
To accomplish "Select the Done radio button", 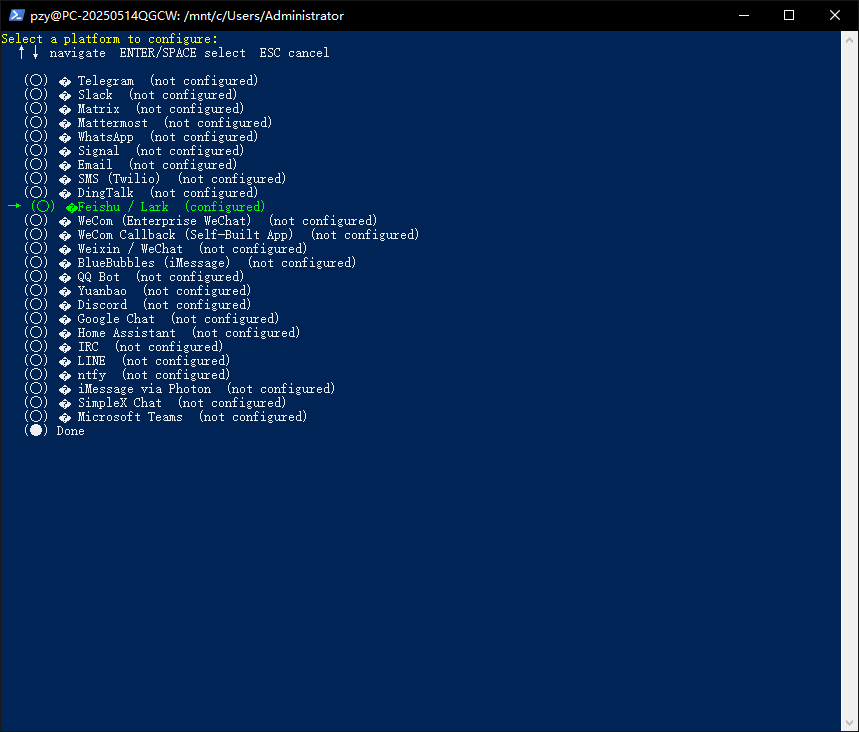I will click(x=36, y=431).
